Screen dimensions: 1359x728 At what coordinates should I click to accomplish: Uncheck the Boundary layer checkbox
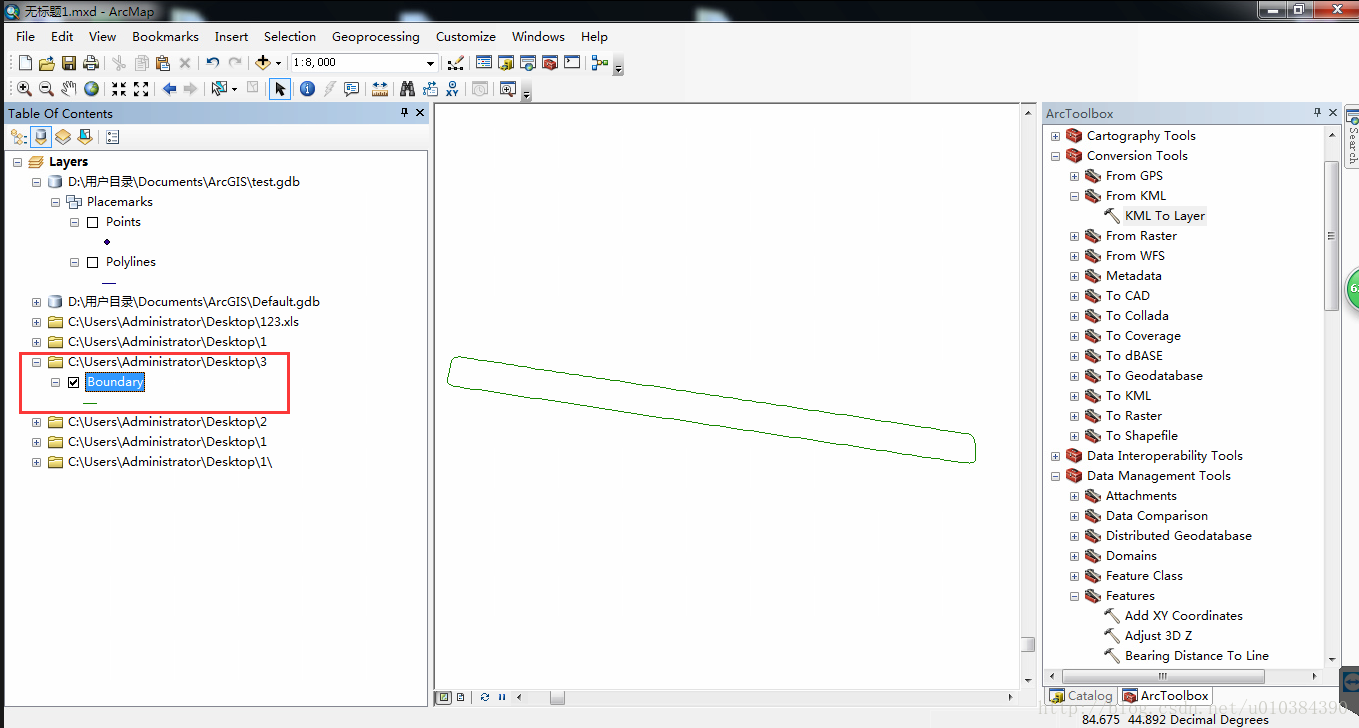coord(74,382)
